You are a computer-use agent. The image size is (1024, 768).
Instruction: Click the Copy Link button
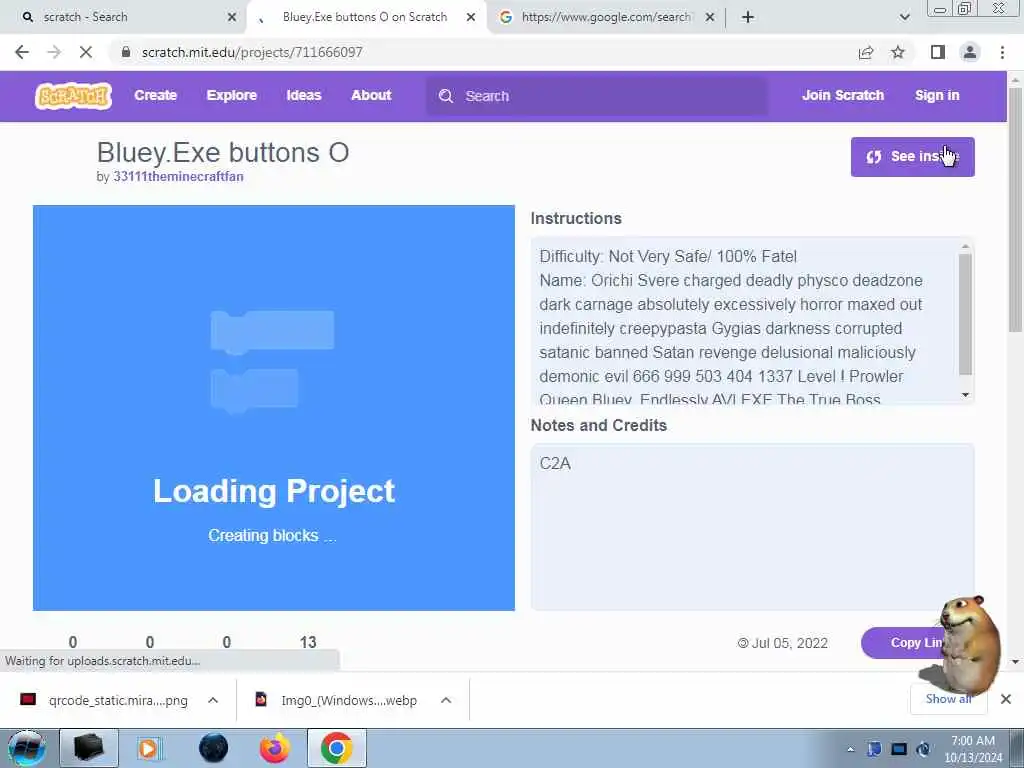[911, 643]
